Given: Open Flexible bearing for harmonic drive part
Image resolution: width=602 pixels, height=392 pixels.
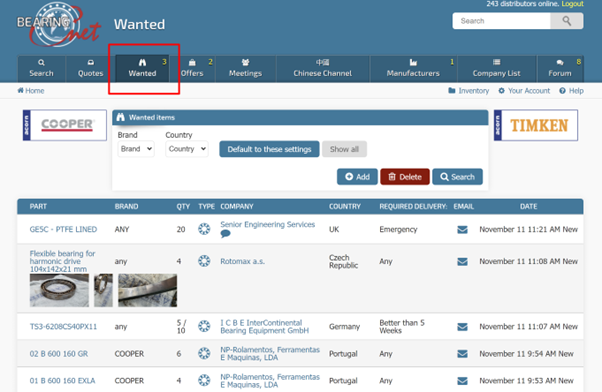Looking at the screenshot, I should [63, 261].
